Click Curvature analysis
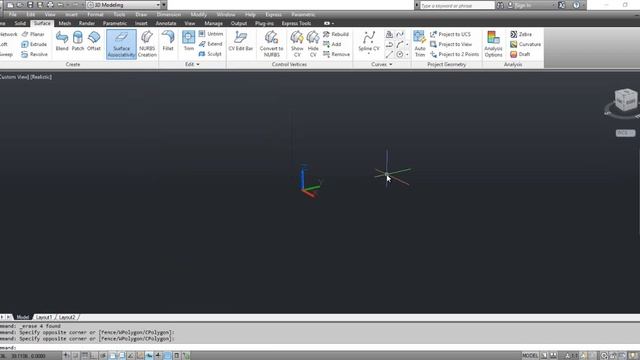This screenshot has height=360, width=640. [525, 44]
